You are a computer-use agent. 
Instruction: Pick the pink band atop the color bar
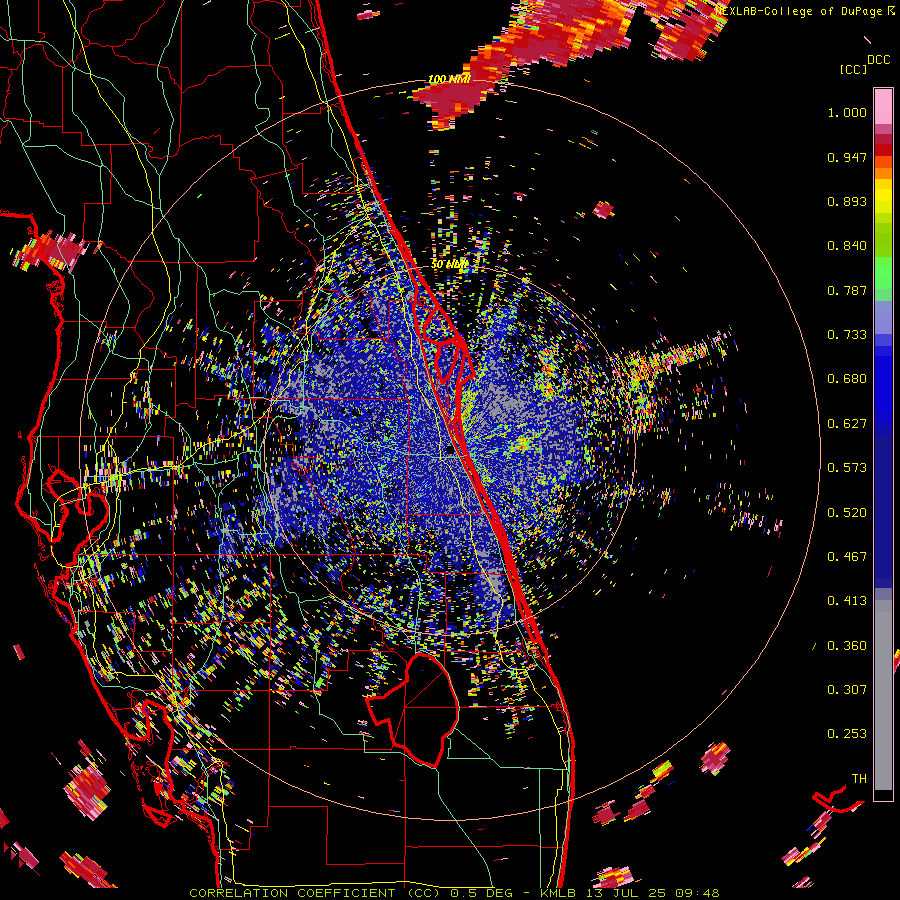point(883,107)
